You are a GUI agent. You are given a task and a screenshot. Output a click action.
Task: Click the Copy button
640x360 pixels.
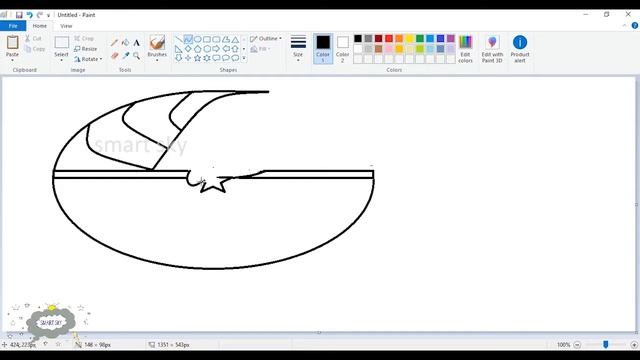[35, 49]
